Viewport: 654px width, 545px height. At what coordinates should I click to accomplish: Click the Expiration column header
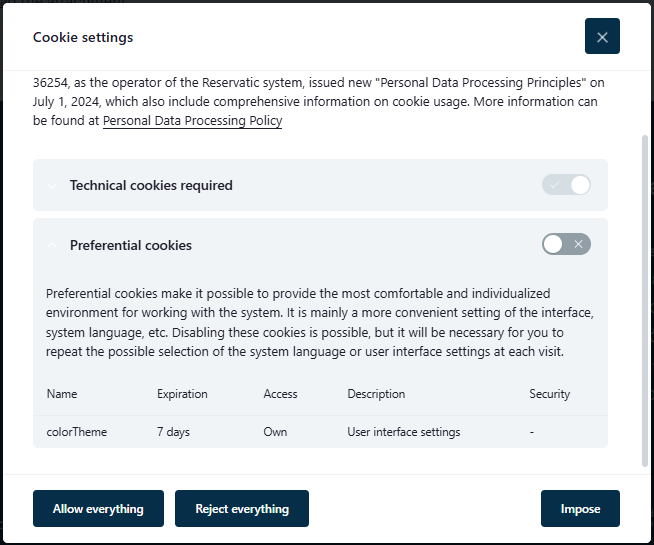[182, 394]
